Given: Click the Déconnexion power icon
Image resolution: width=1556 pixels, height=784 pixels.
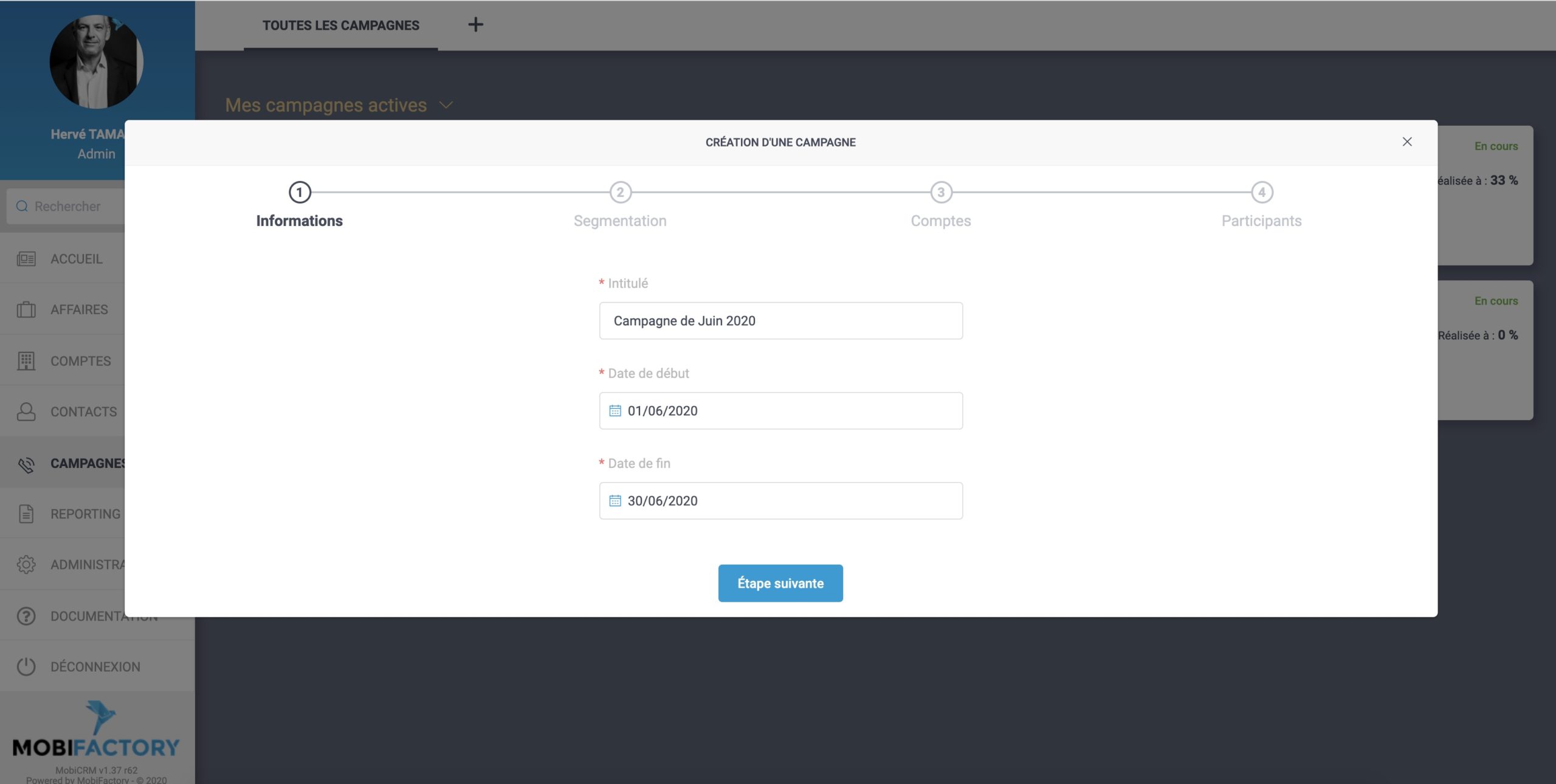Looking at the screenshot, I should (x=26, y=667).
